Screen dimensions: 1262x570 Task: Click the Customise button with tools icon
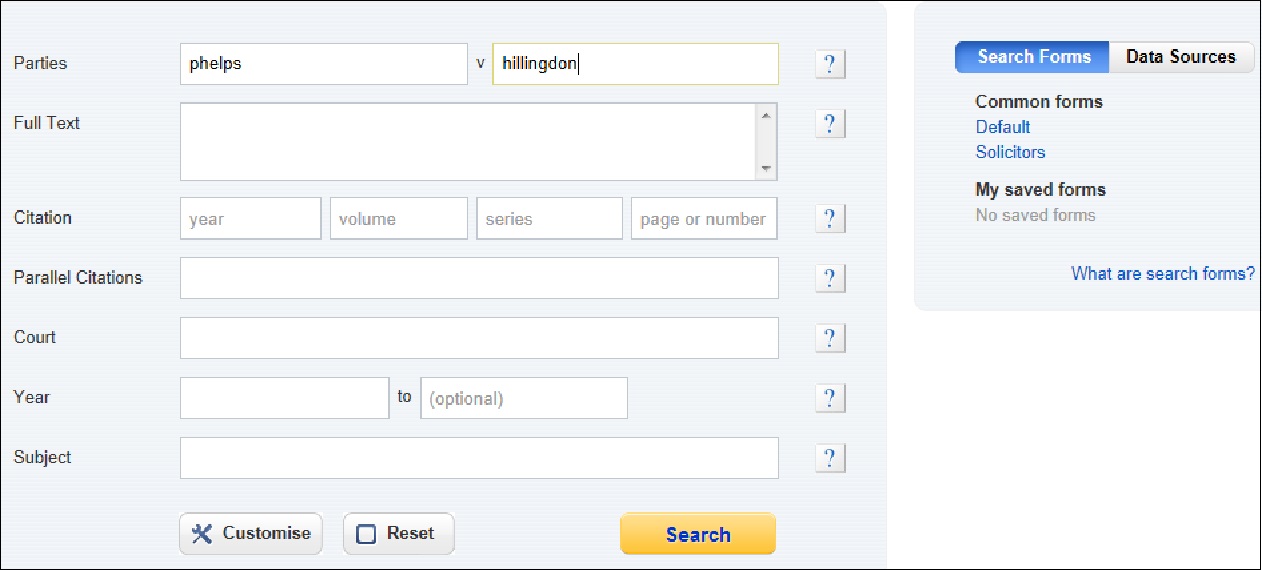pyautogui.click(x=251, y=534)
